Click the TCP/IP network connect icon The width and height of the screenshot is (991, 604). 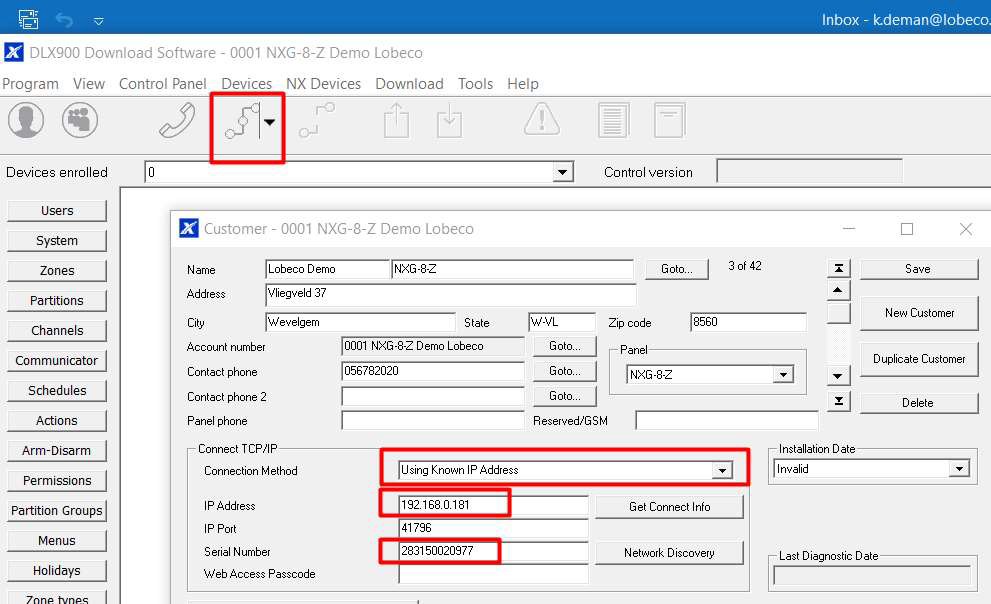coord(242,121)
